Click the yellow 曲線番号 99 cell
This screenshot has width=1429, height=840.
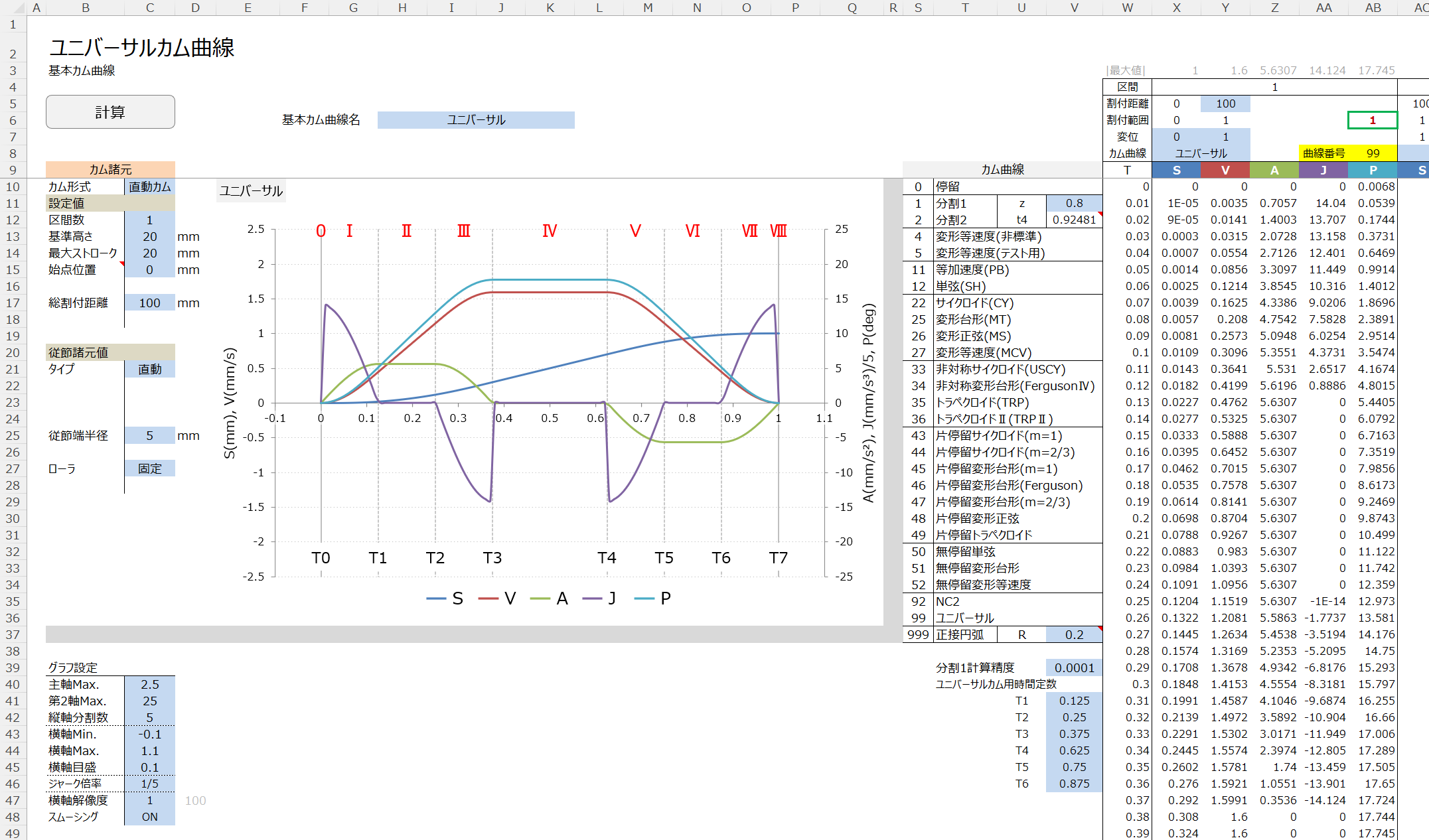pyautogui.click(x=1373, y=153)
